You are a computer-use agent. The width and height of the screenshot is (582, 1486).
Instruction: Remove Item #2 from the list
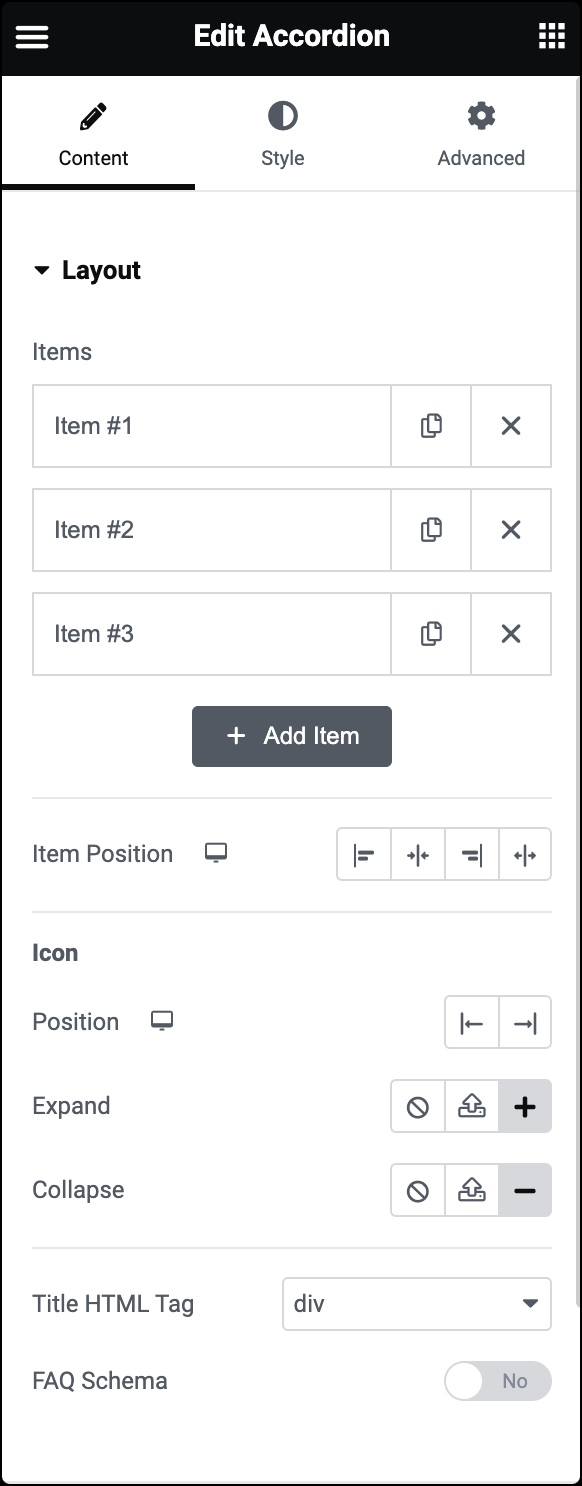[511, 530]
